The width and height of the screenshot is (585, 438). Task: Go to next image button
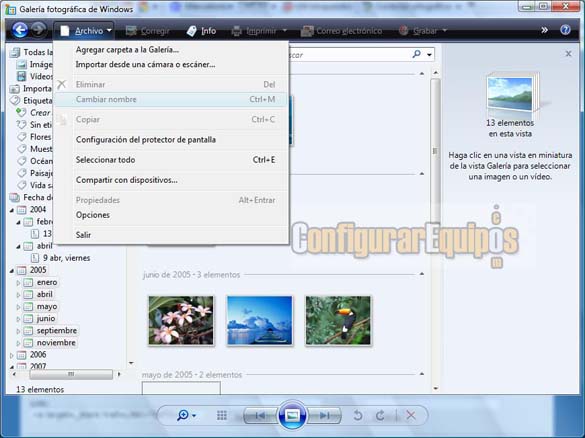[325, 415]
